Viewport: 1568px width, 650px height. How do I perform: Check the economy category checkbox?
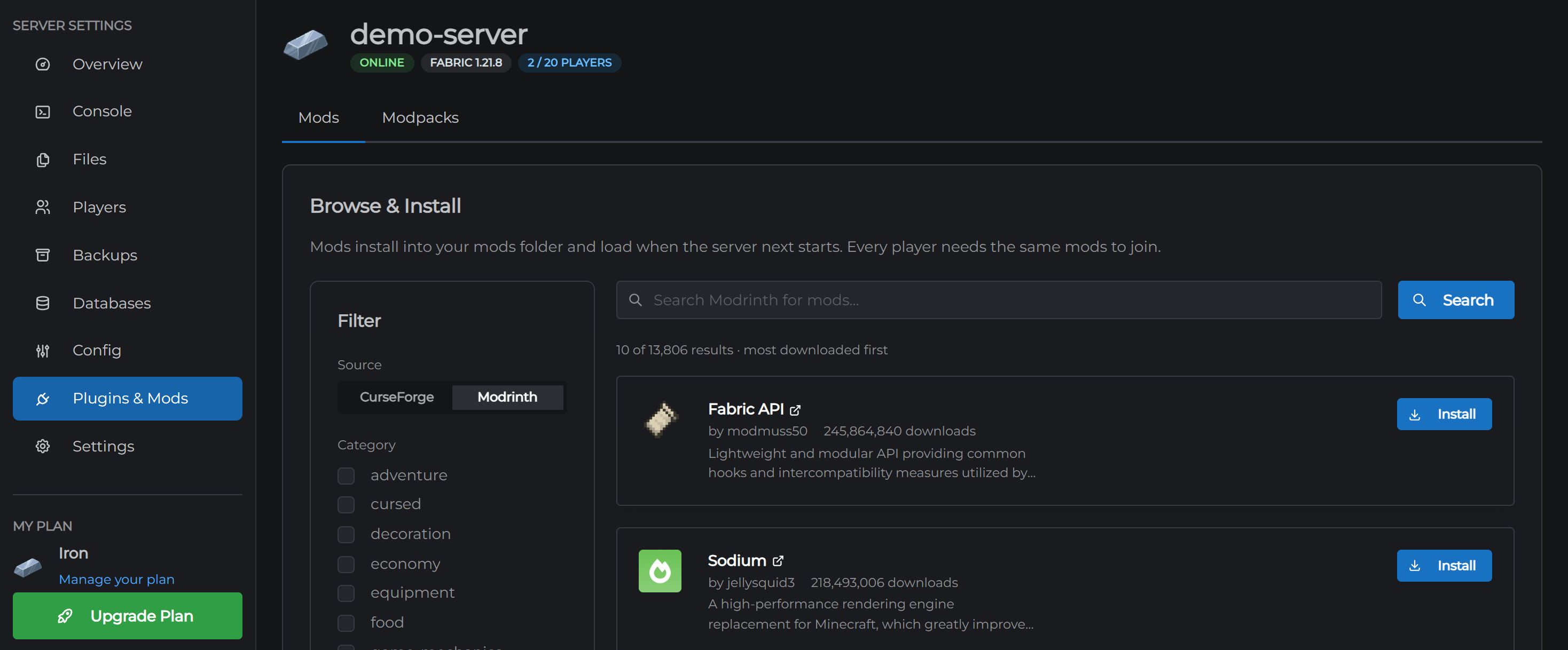(346, 564)
